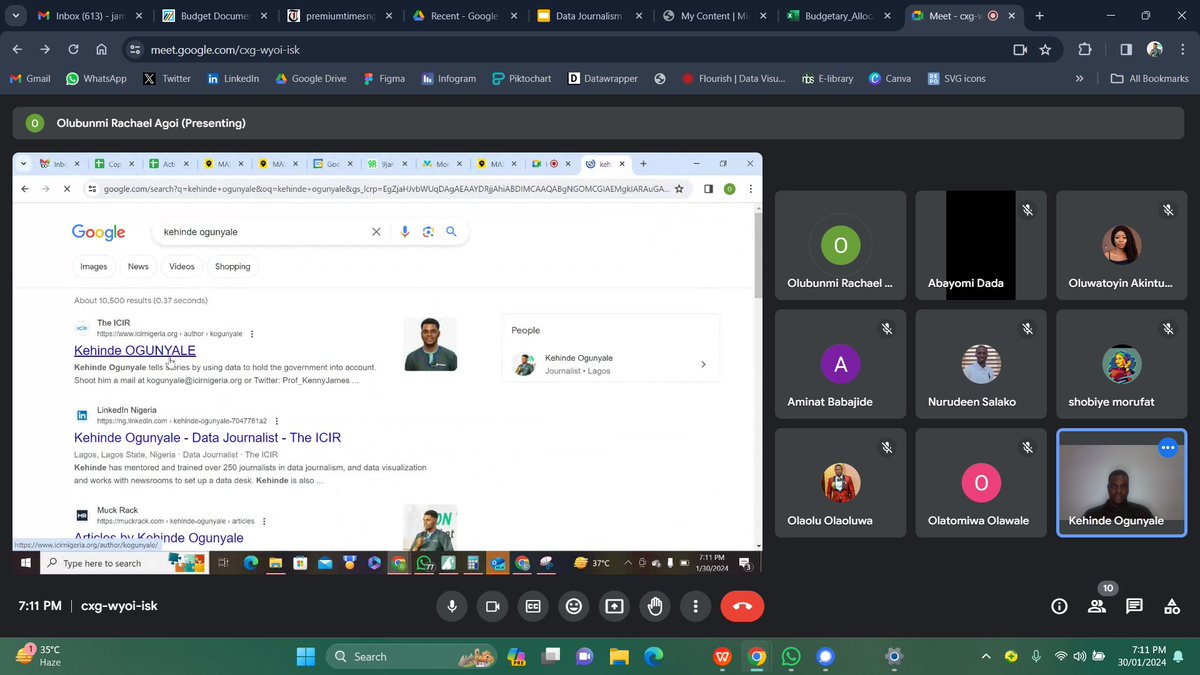The width and height of the screenshot is (1200, 675).
Task: Open WhatsApp bookmark
Action: click(x=96, y=78)
